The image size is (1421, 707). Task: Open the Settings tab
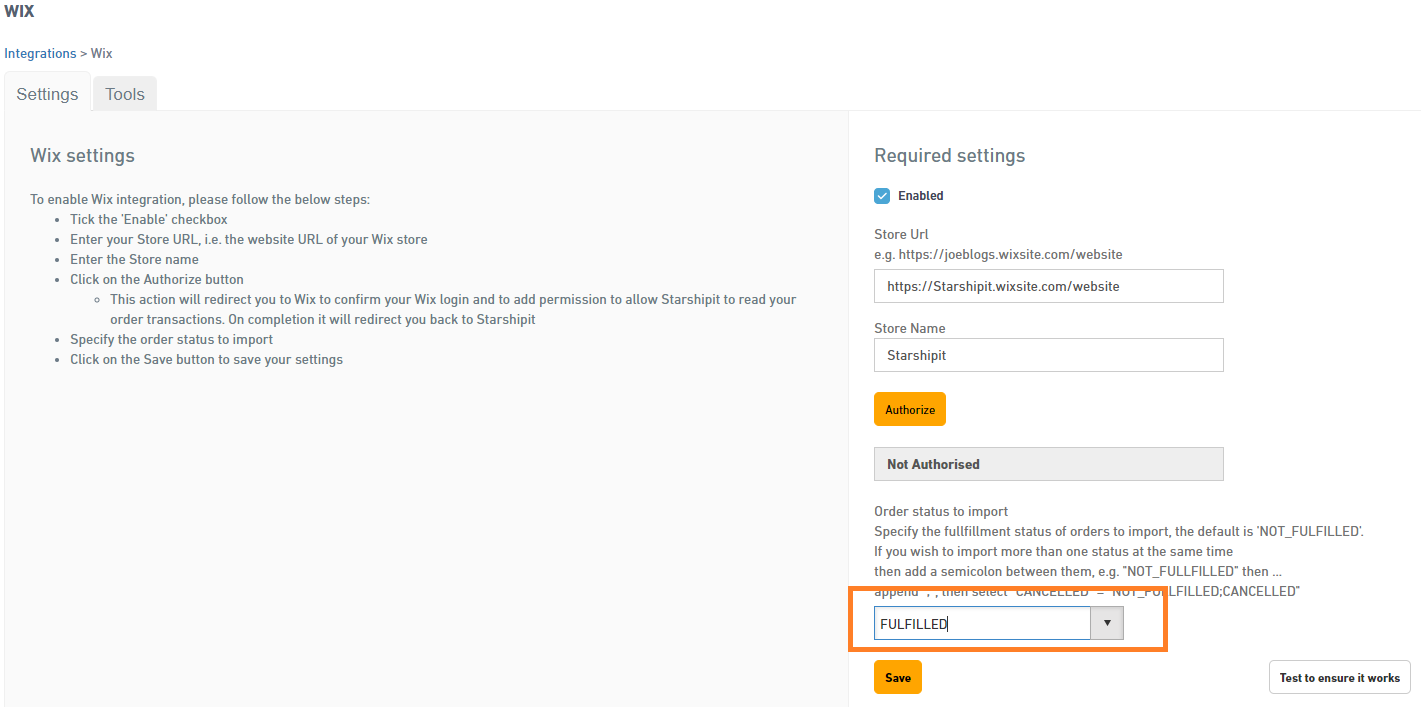pos(47,94)
